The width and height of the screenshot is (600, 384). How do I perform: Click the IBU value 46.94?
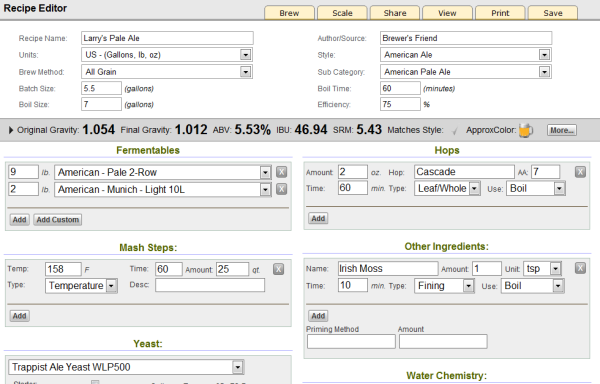[x=311, y=130]
